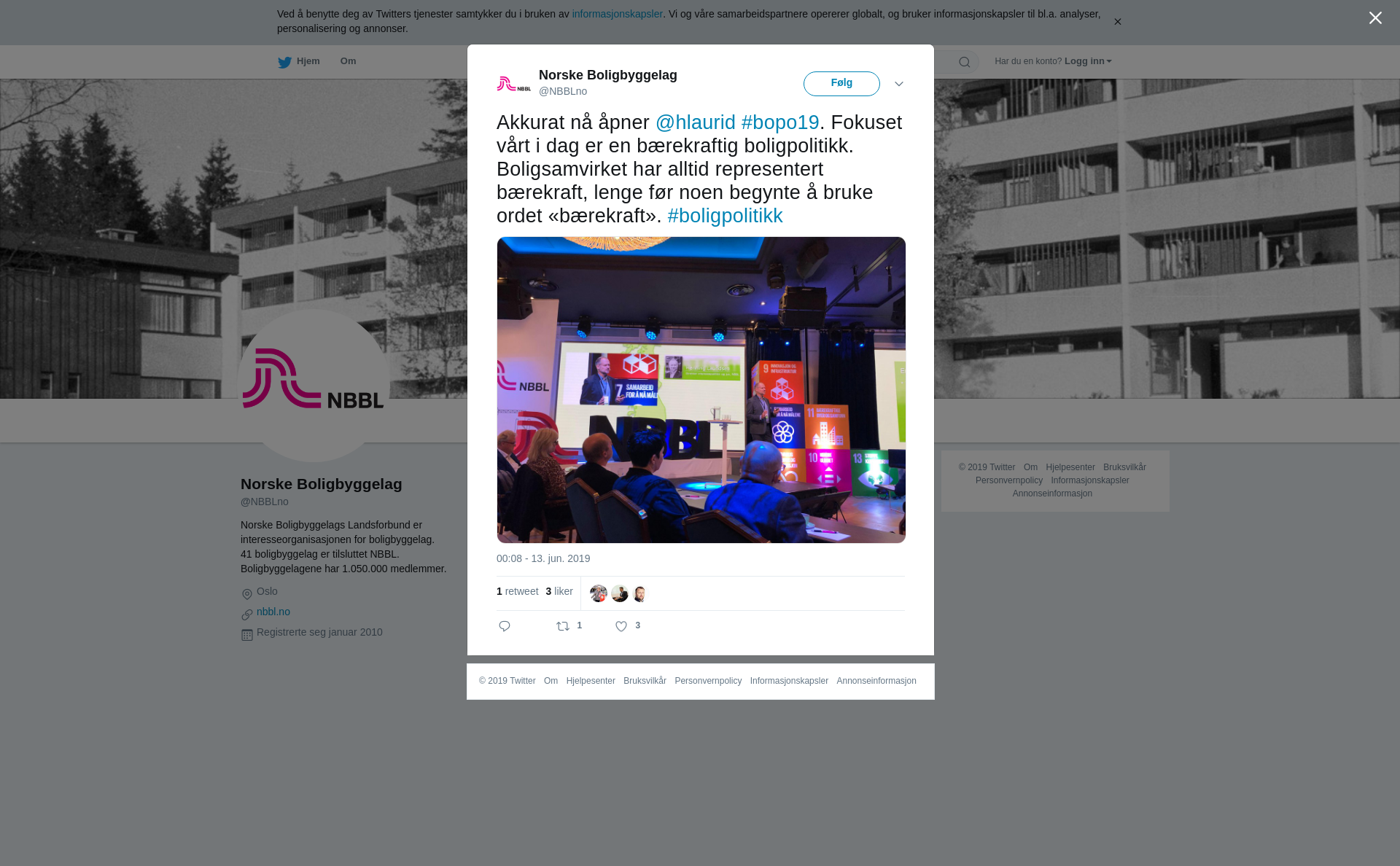The height and width of the screenshot is (866, 1400).
Task: Visit the nbbl.no profile link
Action: click(273, 612)
